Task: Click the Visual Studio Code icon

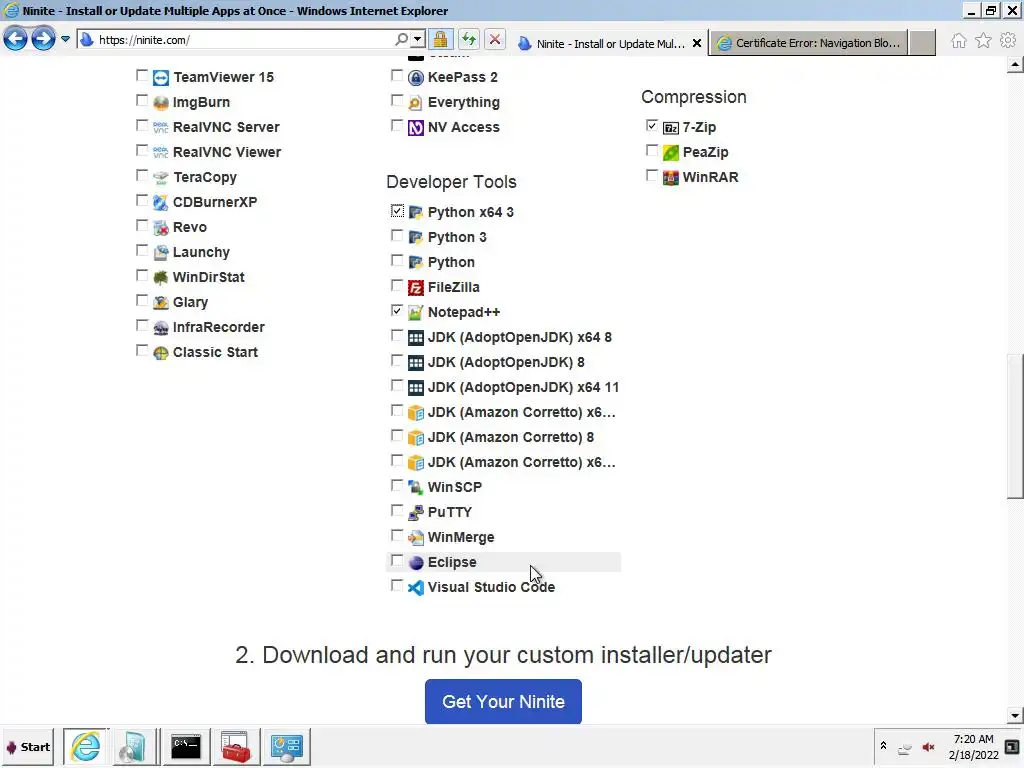Action: (416, 588)
